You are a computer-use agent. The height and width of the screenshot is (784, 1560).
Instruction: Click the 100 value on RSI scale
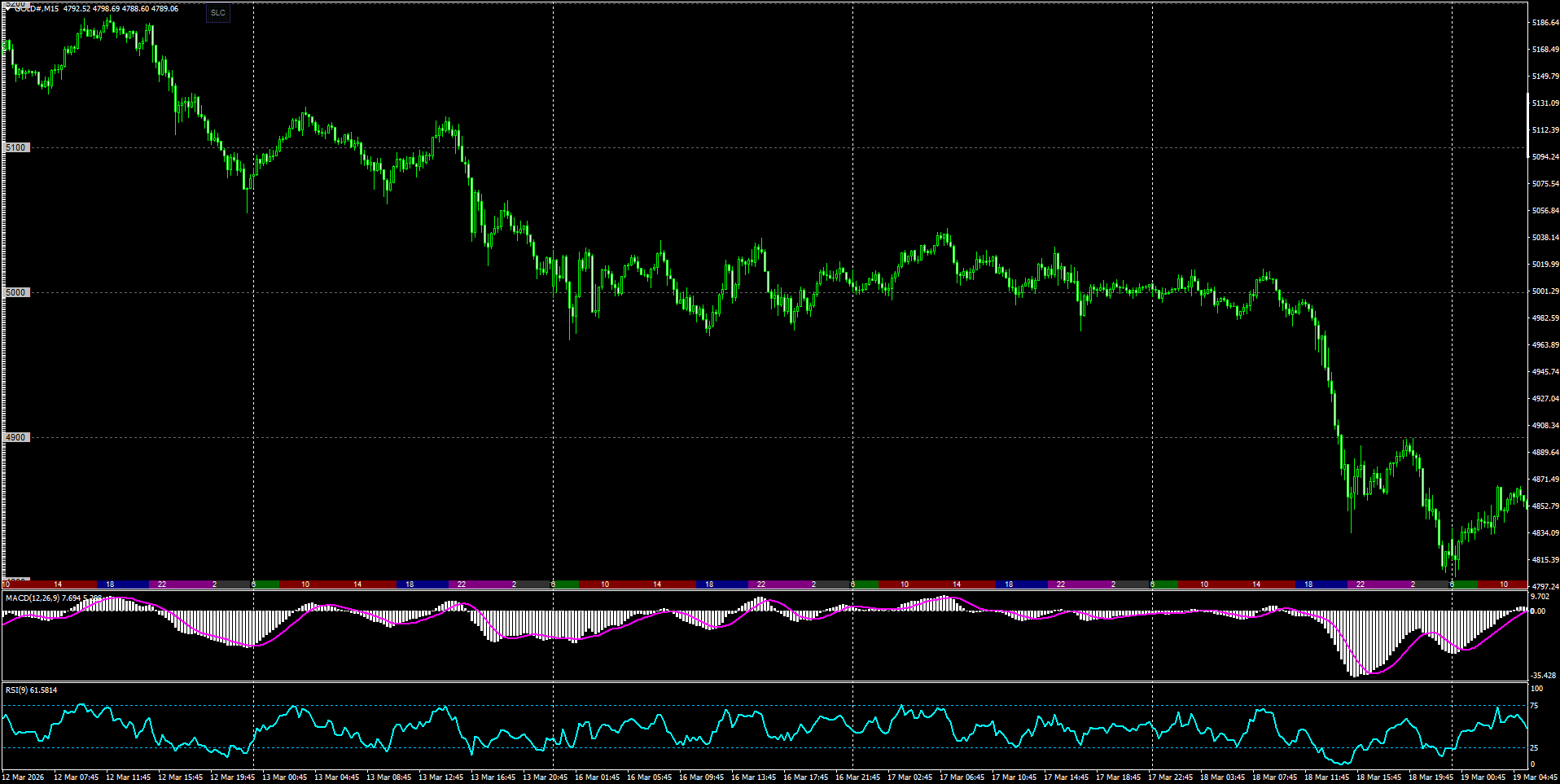pyautogui.click(x=1536, y=689)
